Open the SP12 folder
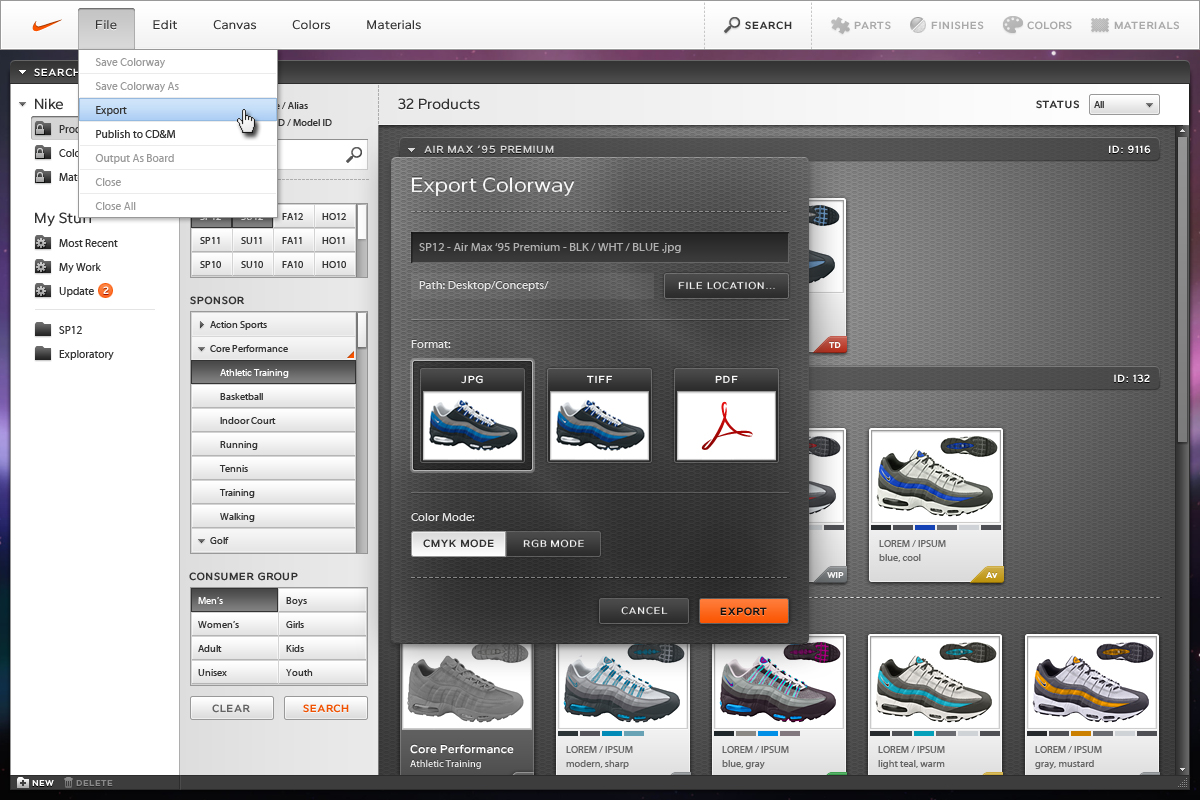 (x=70, y=330)
